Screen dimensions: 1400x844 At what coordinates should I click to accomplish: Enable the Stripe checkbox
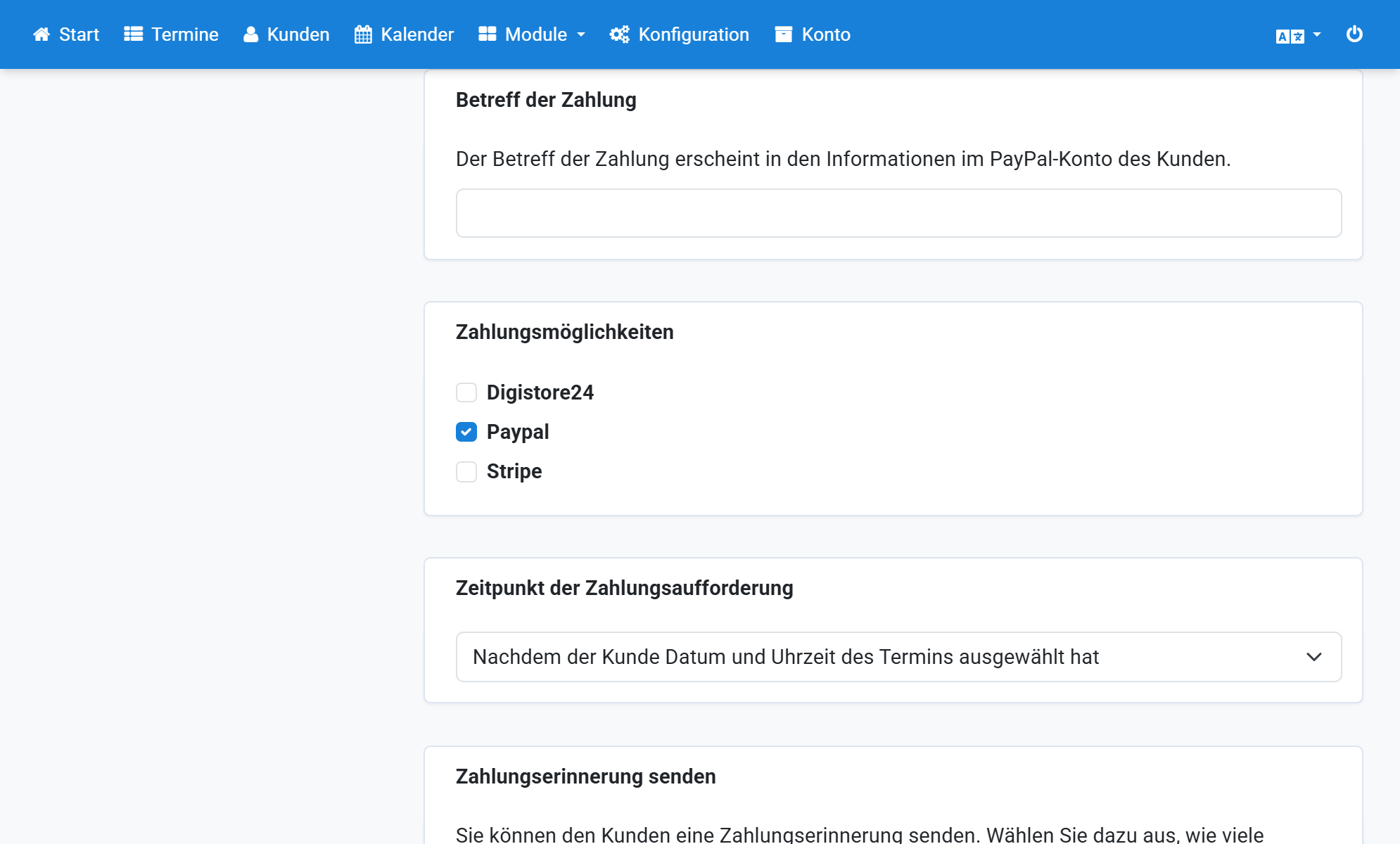coord(466,471)
